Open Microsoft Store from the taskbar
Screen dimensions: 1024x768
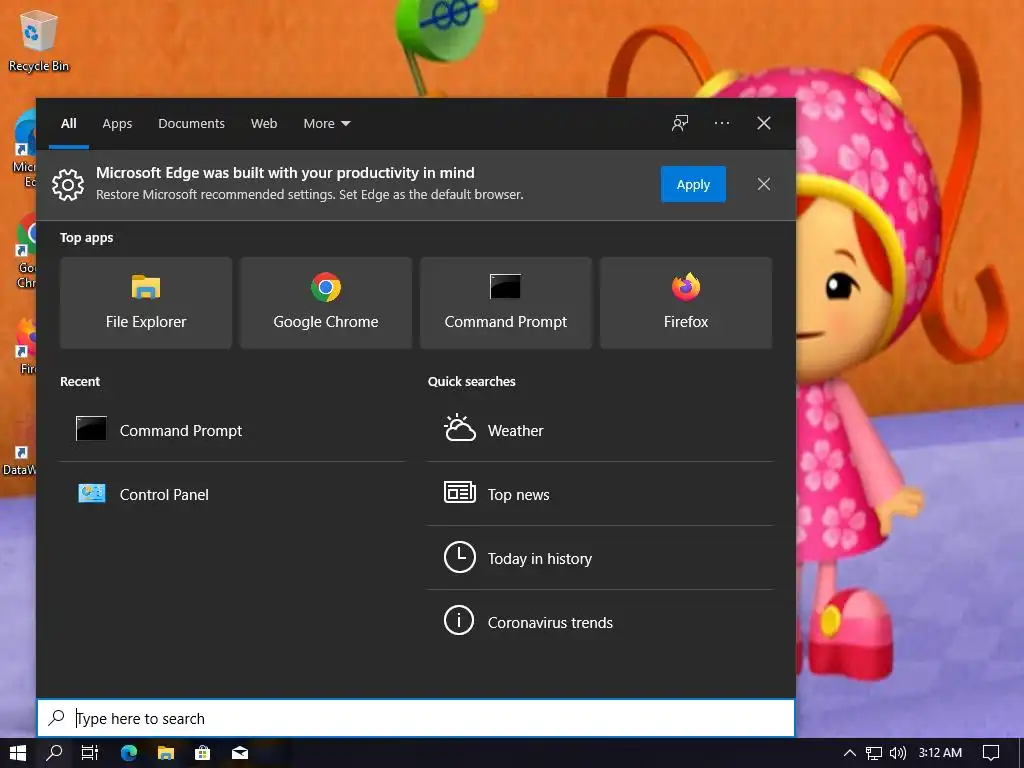click(202, 753)
